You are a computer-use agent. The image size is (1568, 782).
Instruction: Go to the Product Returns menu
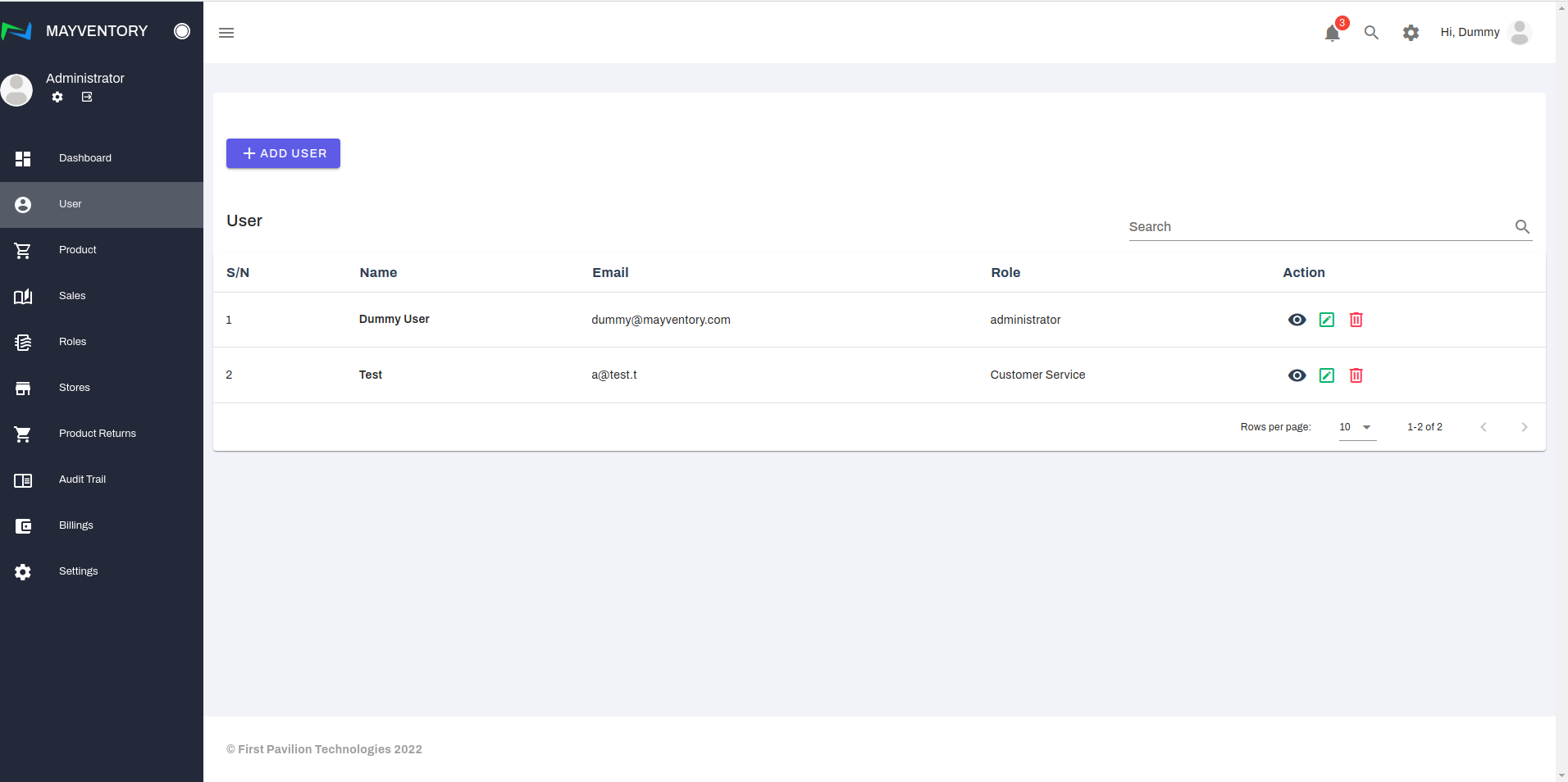pyautogui.click(x=97, y=434)
